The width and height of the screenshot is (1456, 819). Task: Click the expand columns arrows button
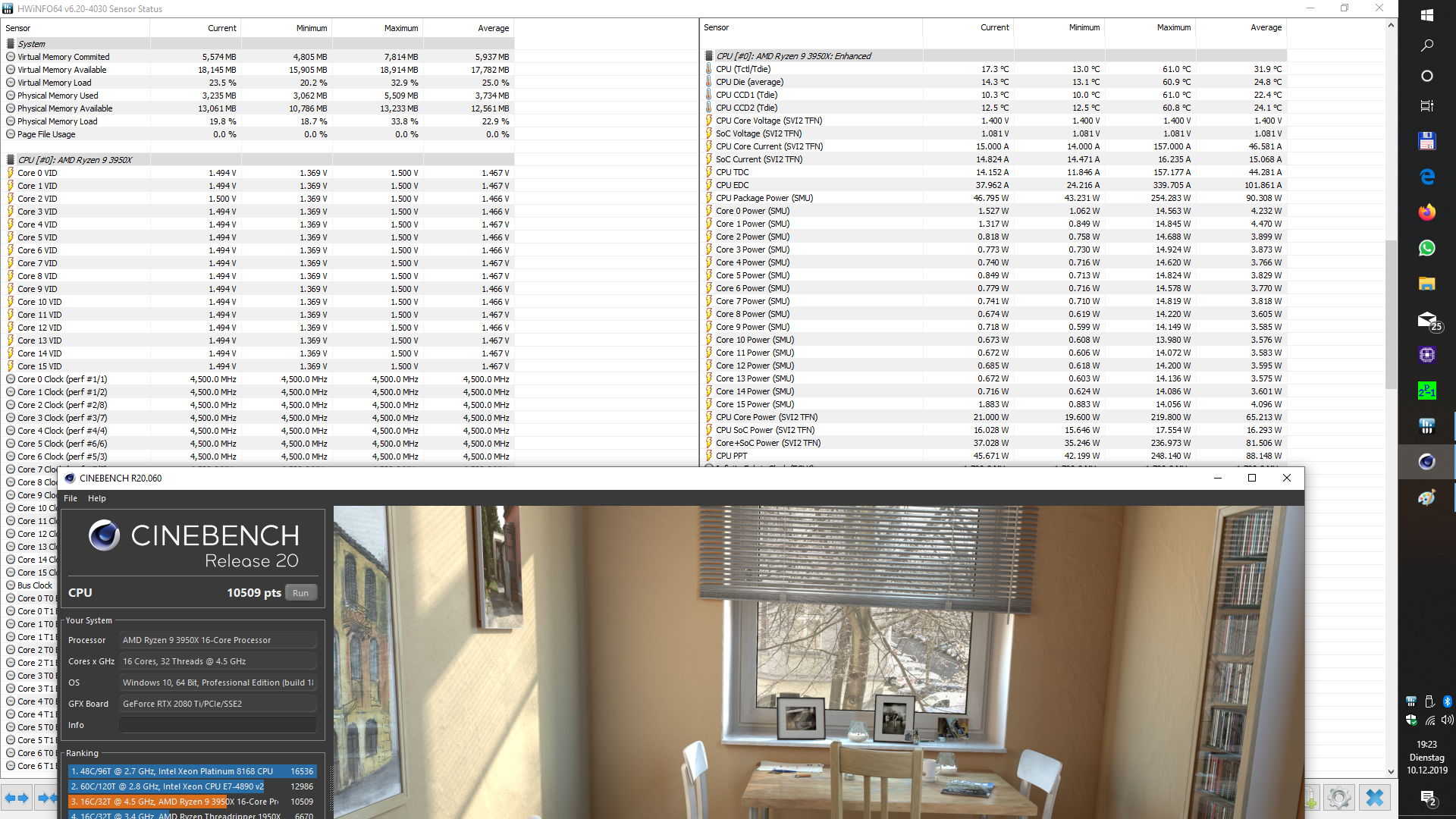pos(16,798)
